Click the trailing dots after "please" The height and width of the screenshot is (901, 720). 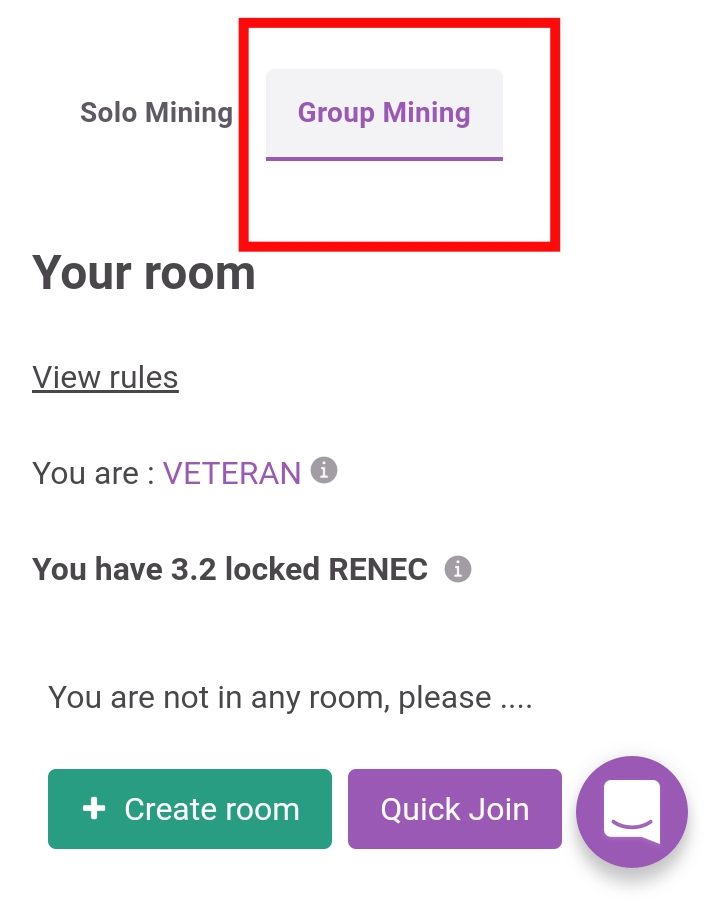click(x=516, y=699)
